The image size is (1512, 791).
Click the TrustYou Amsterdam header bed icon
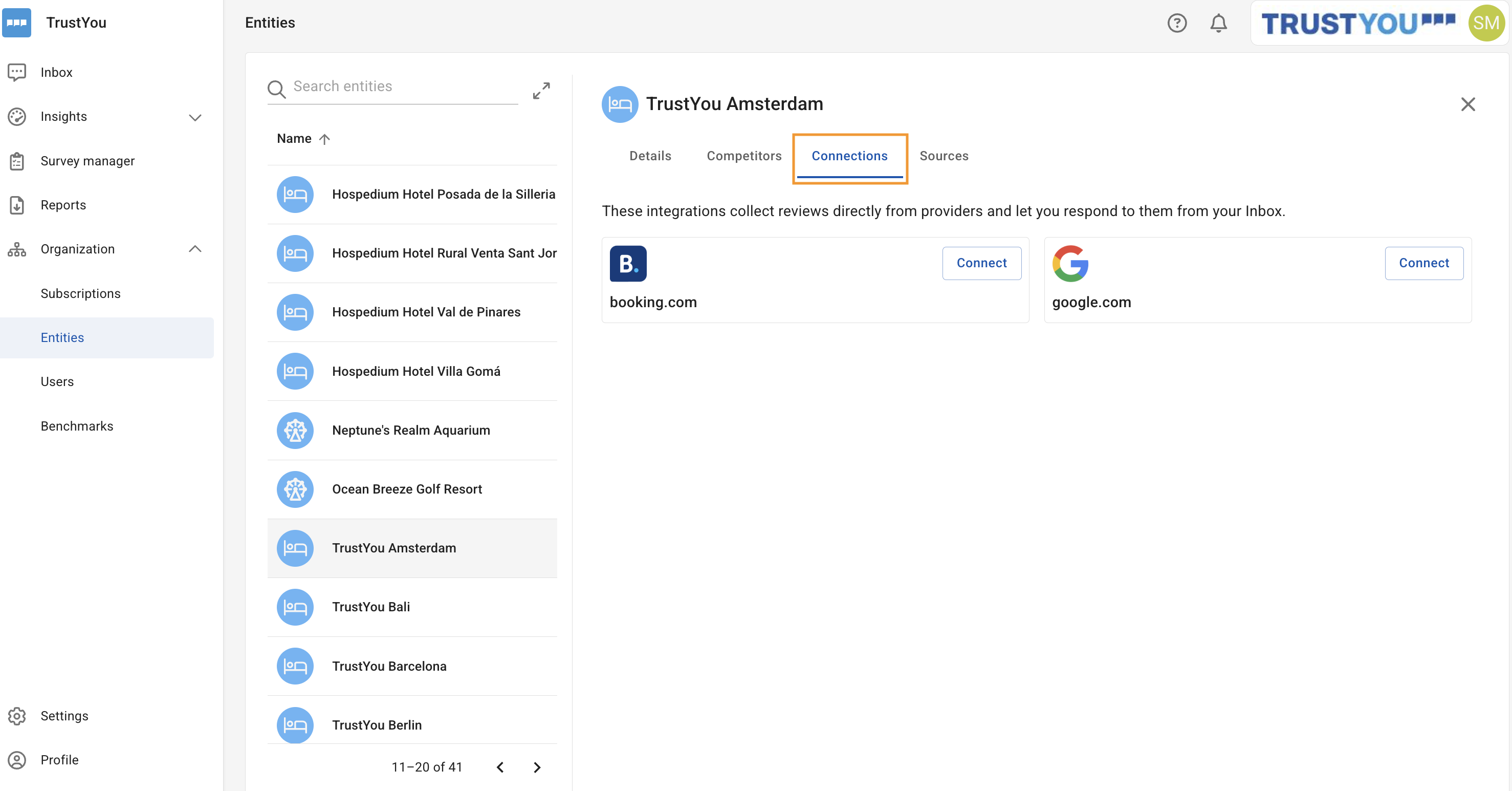coord(620,104)
